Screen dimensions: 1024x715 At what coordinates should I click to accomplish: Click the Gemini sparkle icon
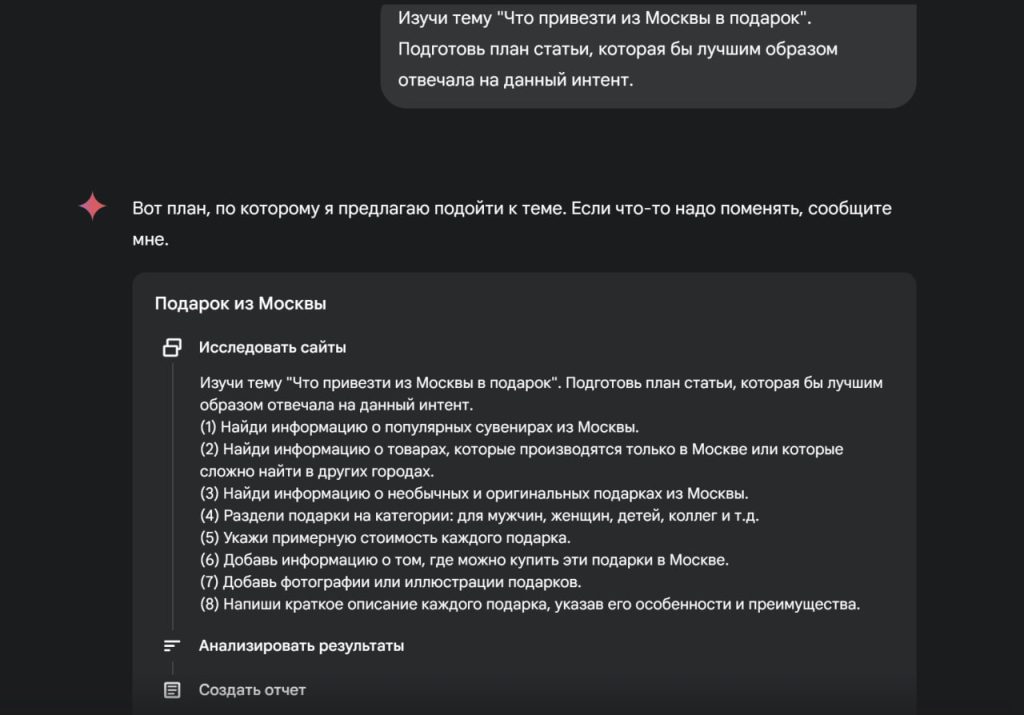(92, 207)
